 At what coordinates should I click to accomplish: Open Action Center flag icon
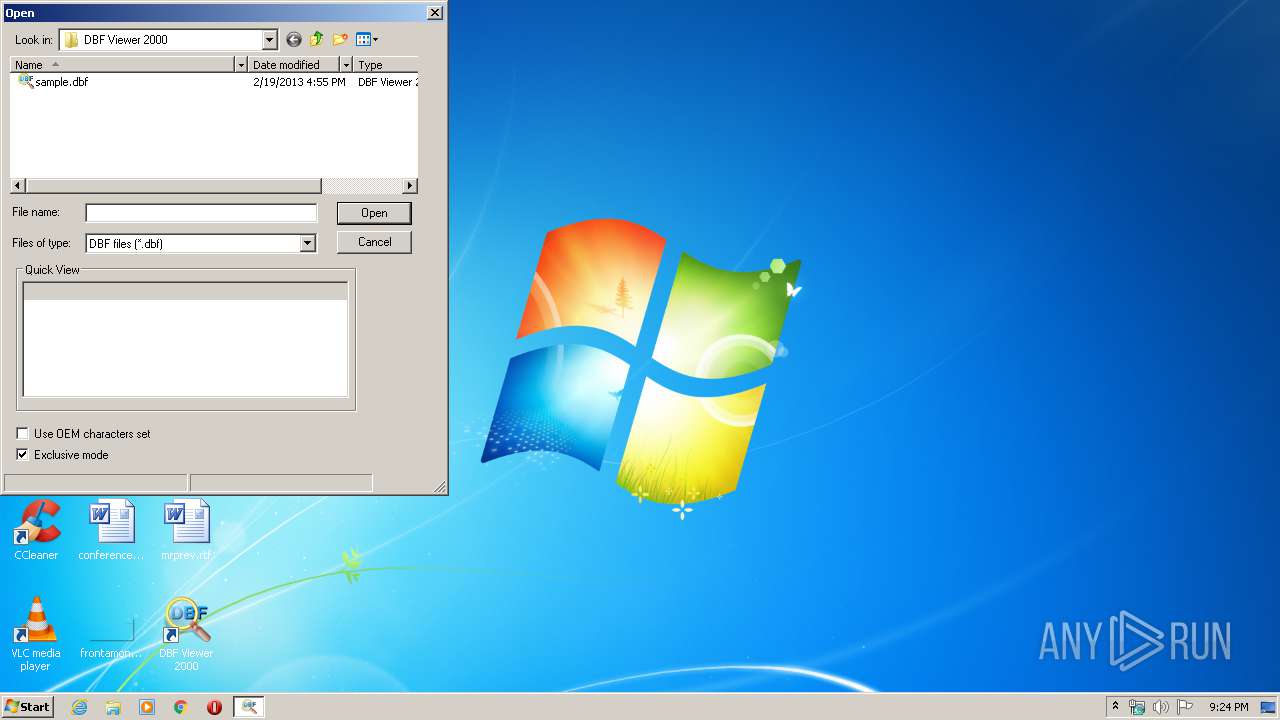tap(1185, 707)
